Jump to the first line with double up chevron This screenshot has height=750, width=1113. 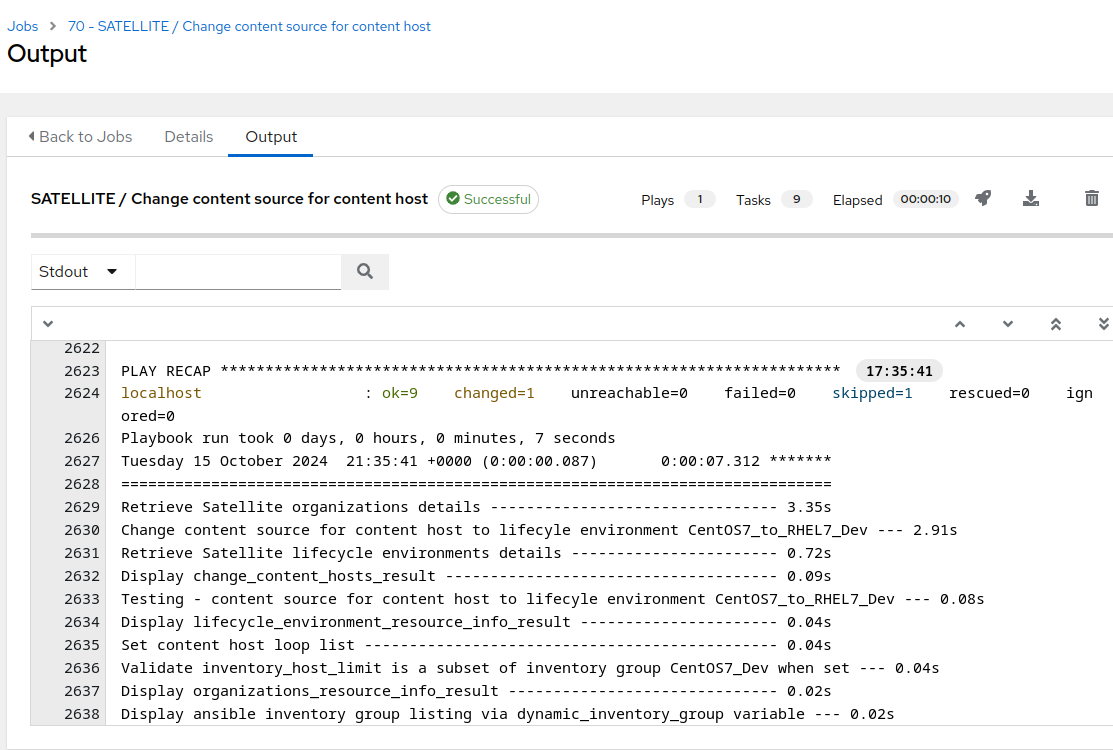[x=1056, y=324]
